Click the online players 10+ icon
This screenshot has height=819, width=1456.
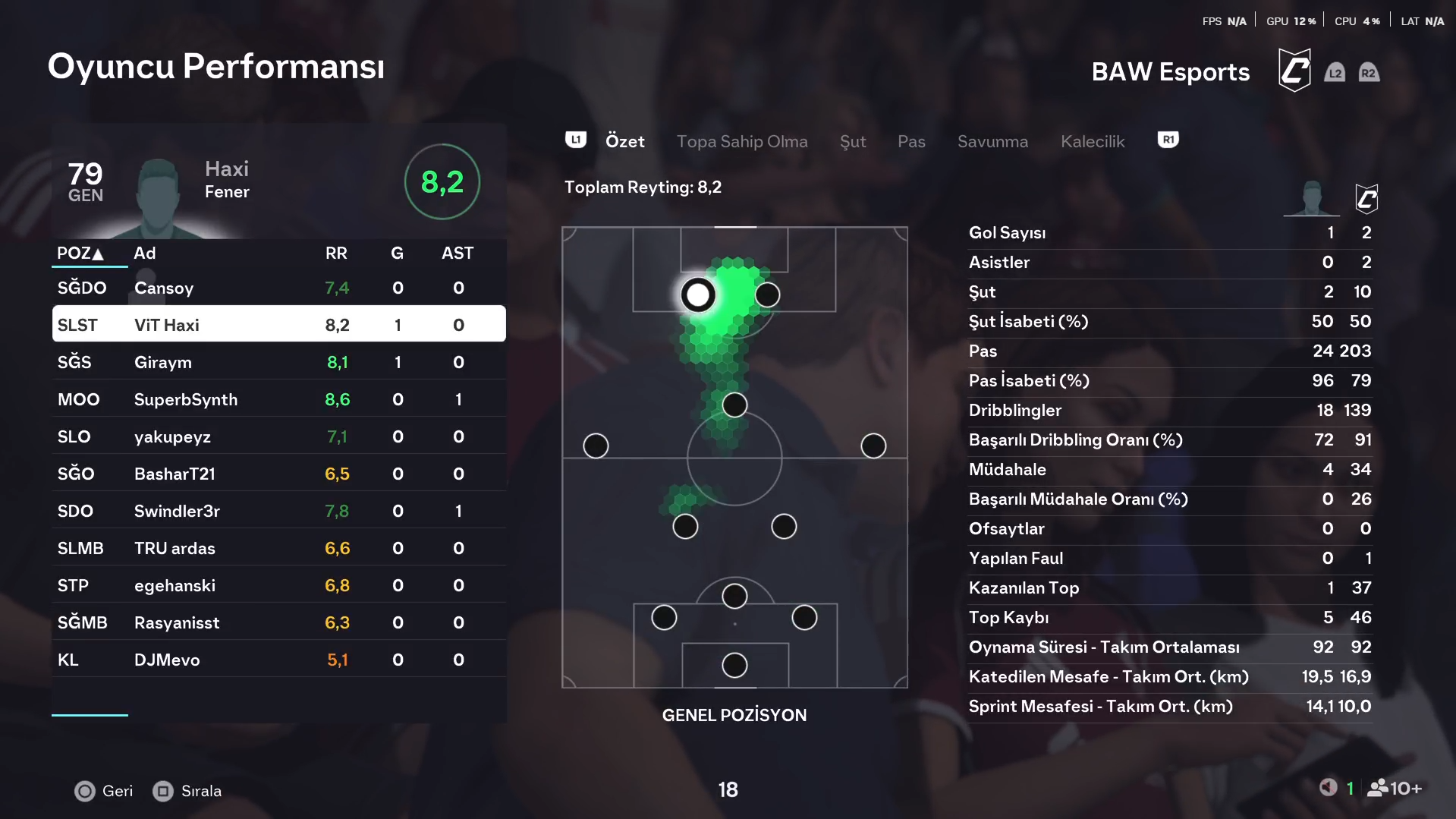1395,789
